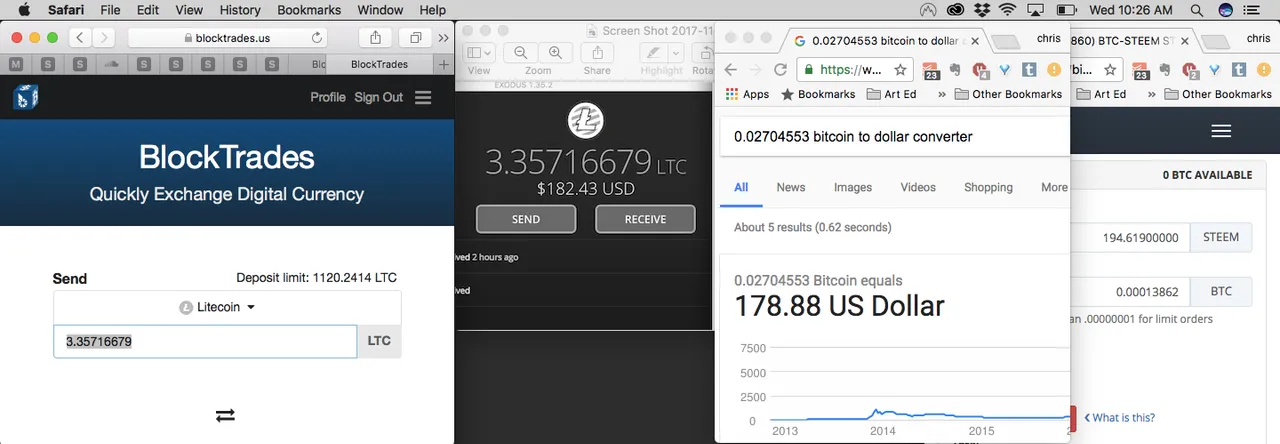This screenshot has height=444, width=1280.
Task: Click the Tumblr extension icon in front Chrome
Action: 1030,70
